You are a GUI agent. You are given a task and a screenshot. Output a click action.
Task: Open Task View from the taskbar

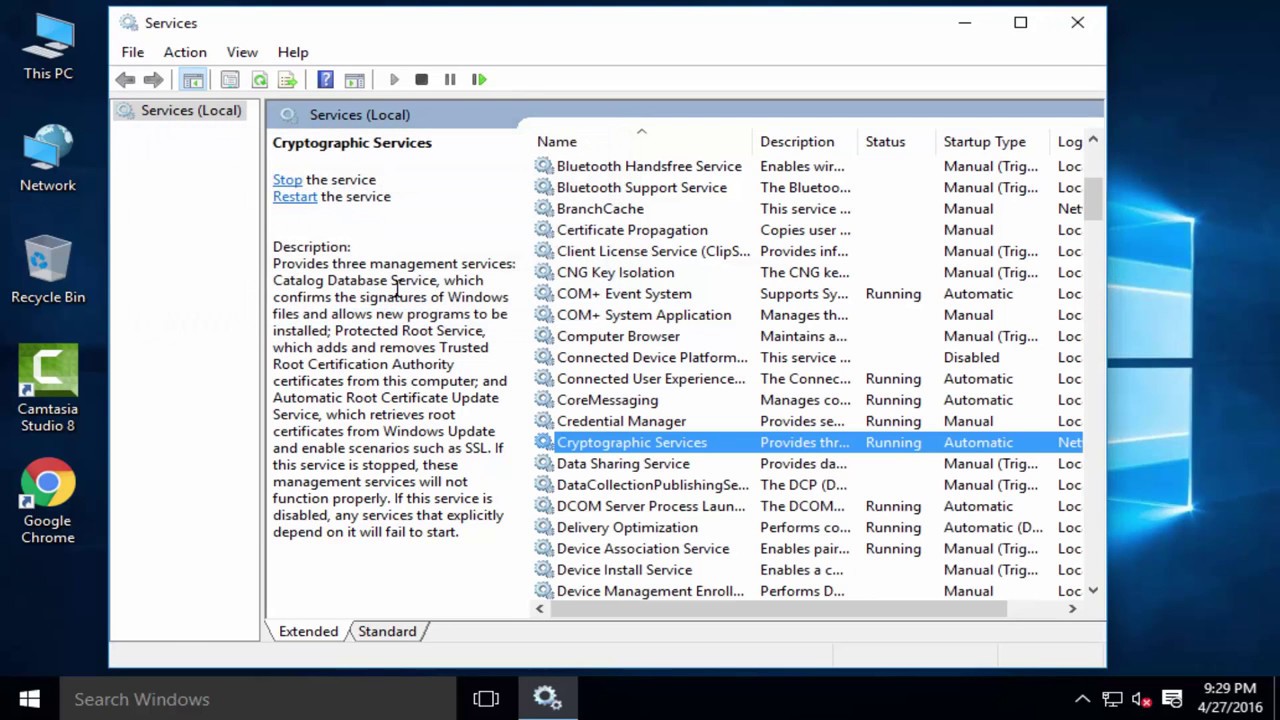pyautogui.click(x=486, y=699)
